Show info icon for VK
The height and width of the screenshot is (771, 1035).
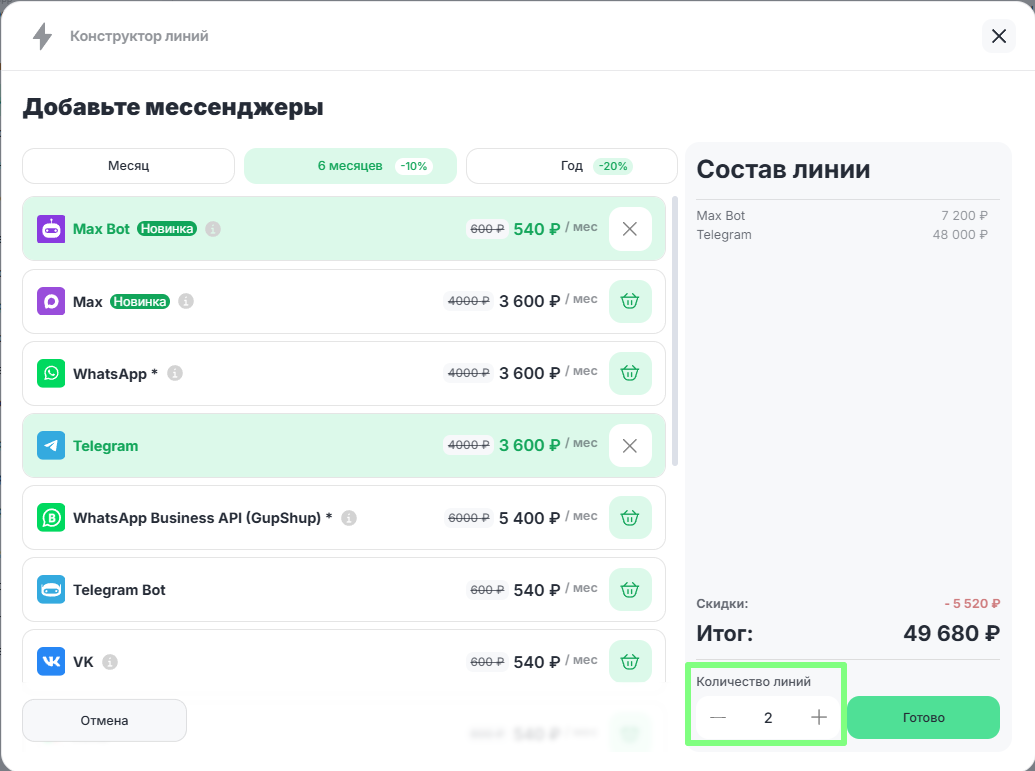(110, 662)
